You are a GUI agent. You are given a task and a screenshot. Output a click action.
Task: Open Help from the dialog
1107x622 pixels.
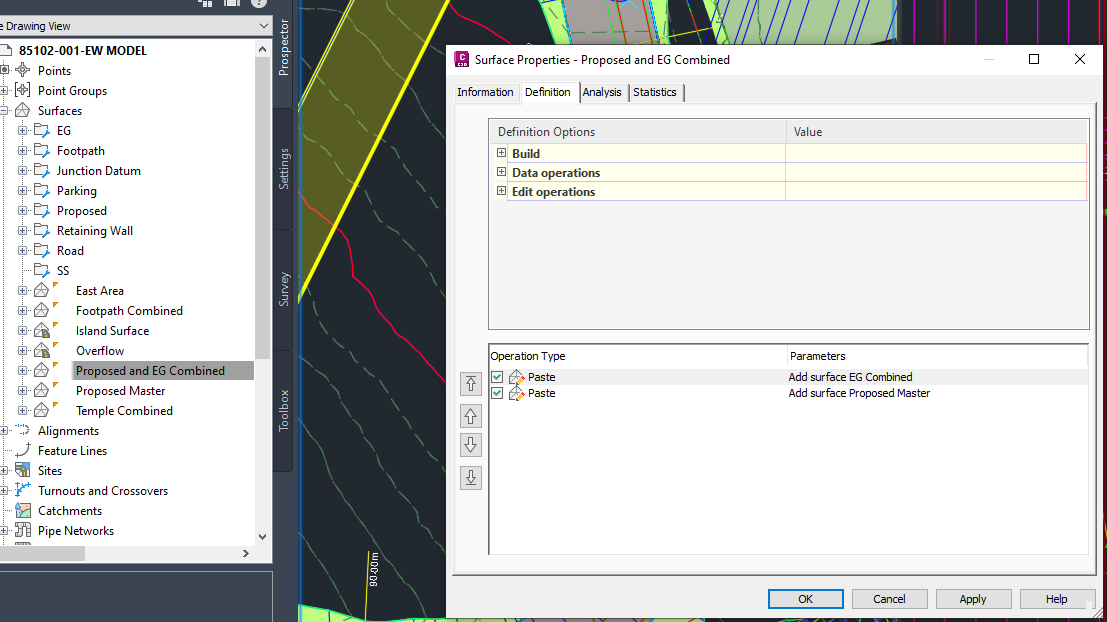(1057, 598)
